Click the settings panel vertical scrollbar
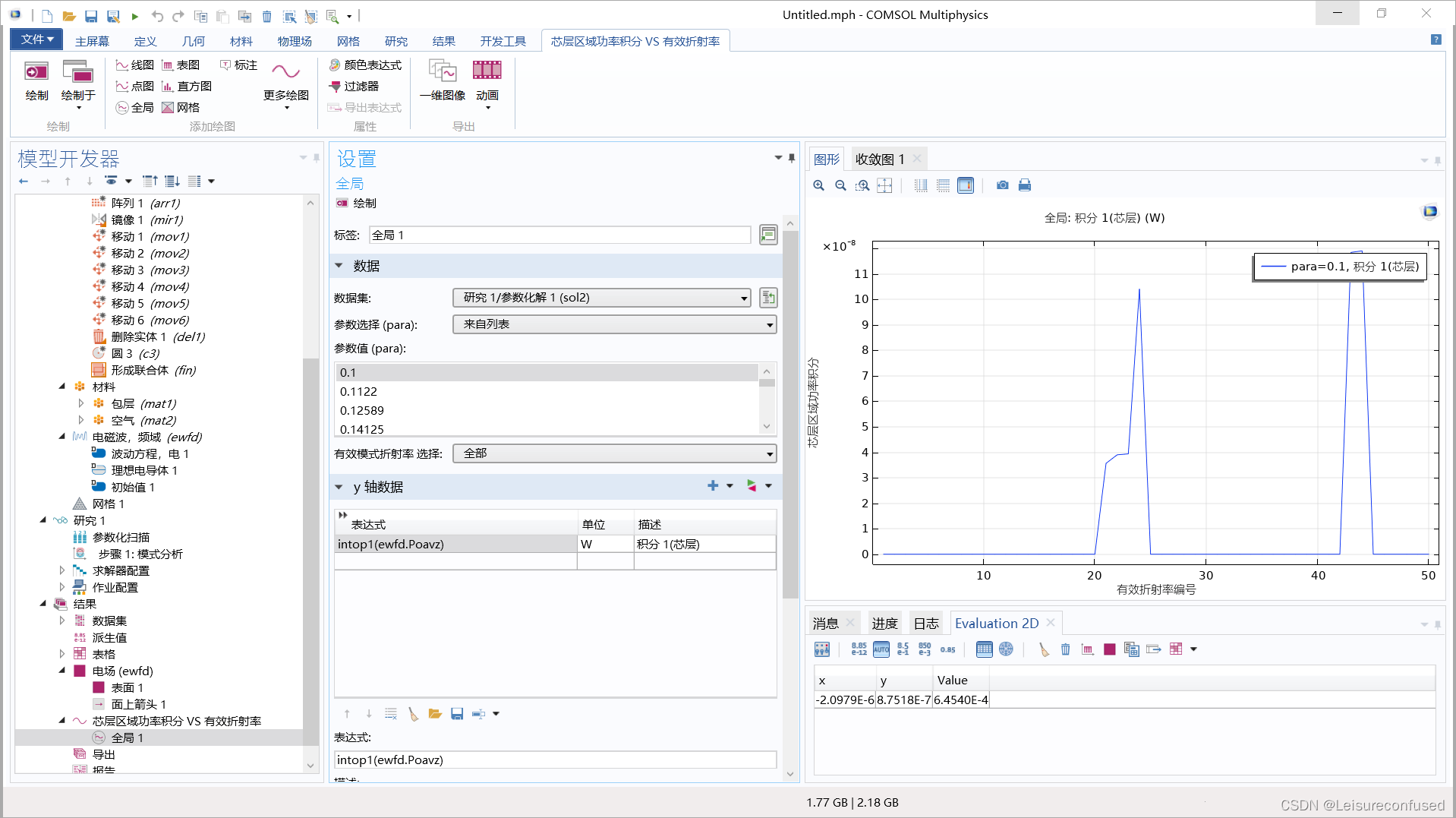 click(790, 414)
